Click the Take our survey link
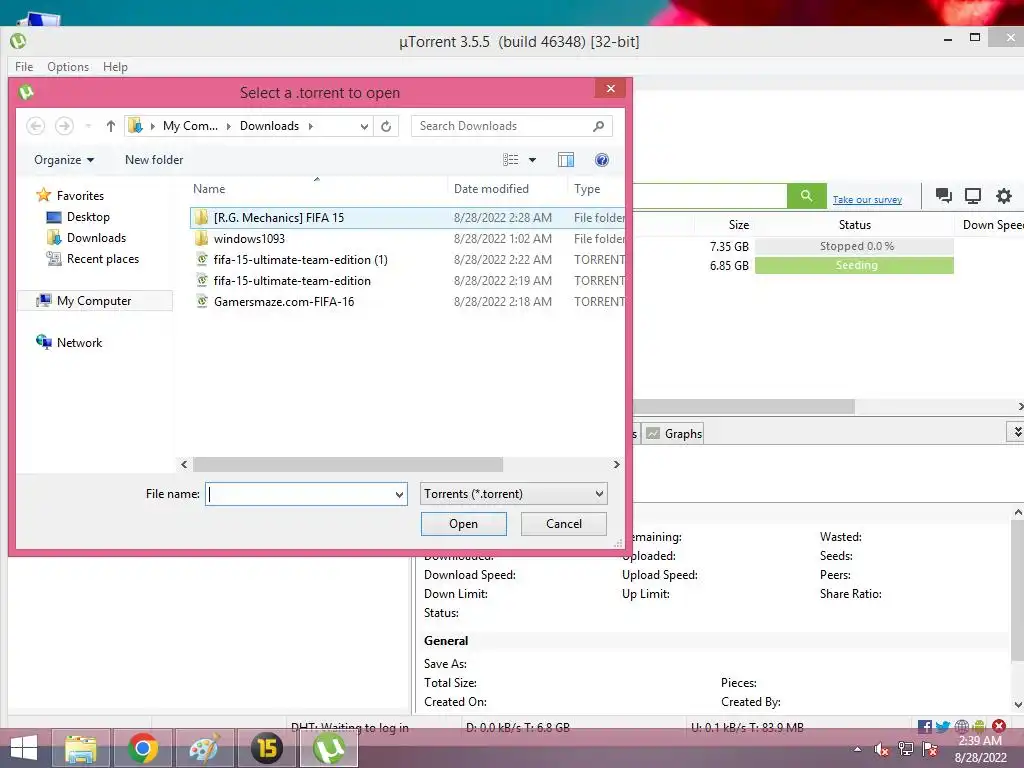The width and height of the screenshot is (1024, 768). click(x=867, y=199)
